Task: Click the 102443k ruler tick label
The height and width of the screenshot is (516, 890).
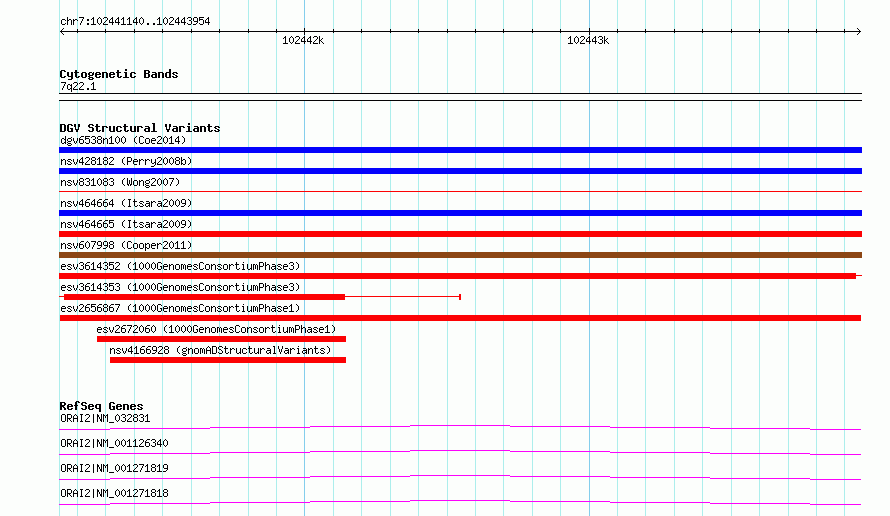Action: click(x=588, y=40)
